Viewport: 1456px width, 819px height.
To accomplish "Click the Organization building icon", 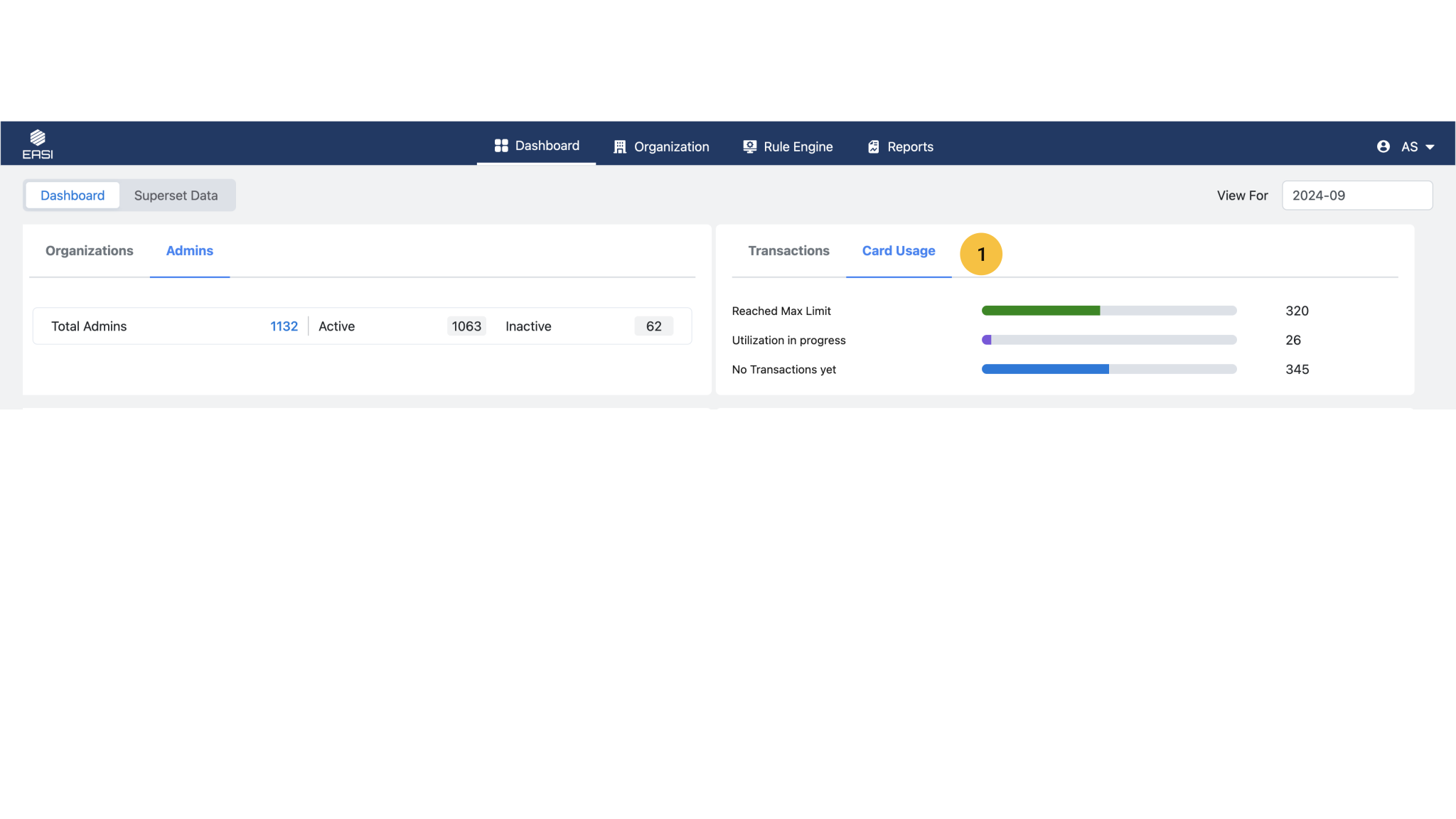I will pos(620,147).
